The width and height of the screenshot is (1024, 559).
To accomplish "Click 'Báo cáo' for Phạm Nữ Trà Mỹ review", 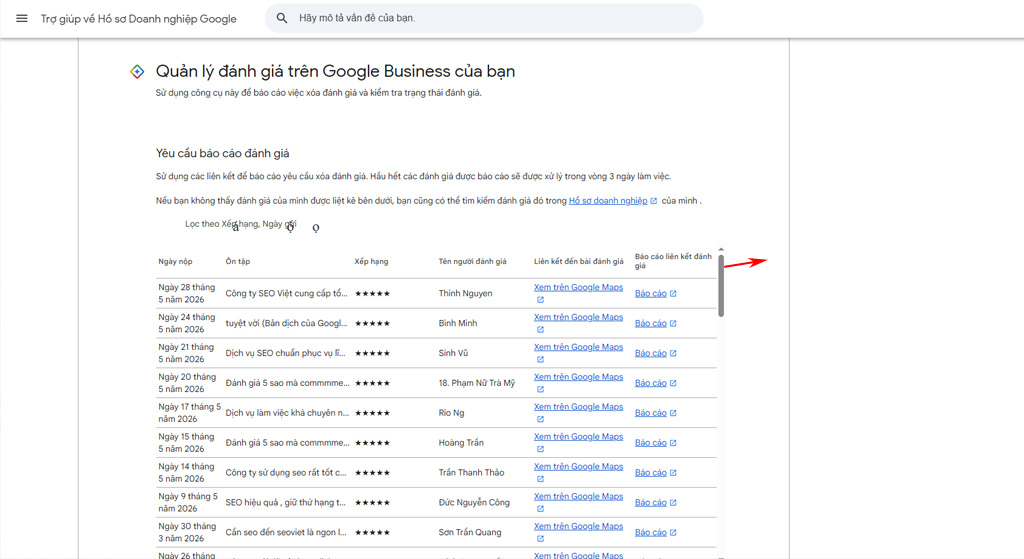I will click(x=650, y=383).
